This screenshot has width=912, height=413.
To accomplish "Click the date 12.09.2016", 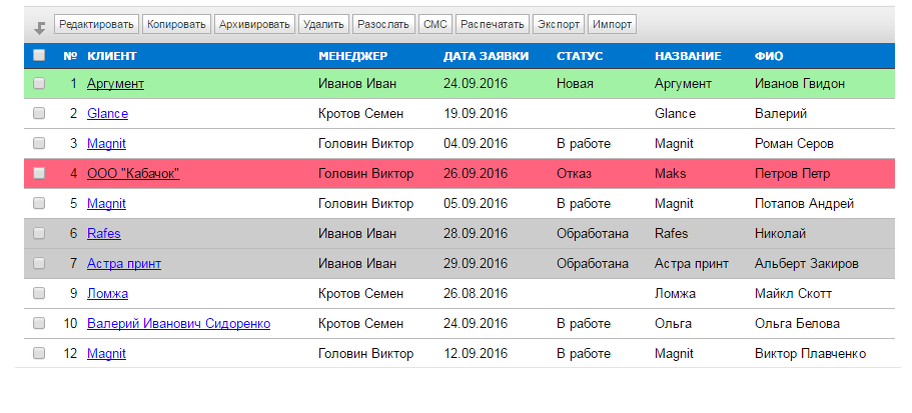I will point(475,354).
